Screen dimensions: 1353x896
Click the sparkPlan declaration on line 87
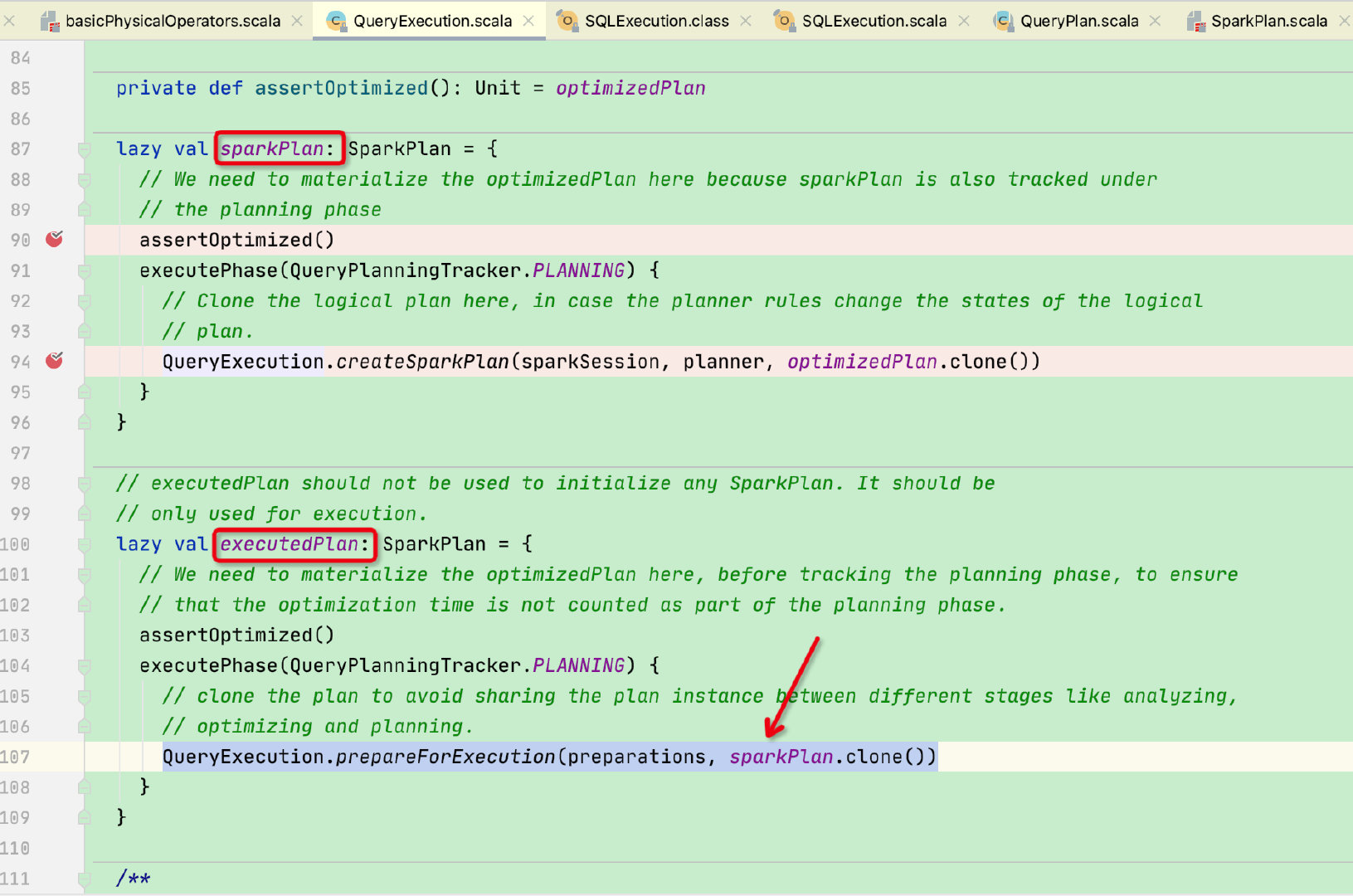tap(272, 149)
